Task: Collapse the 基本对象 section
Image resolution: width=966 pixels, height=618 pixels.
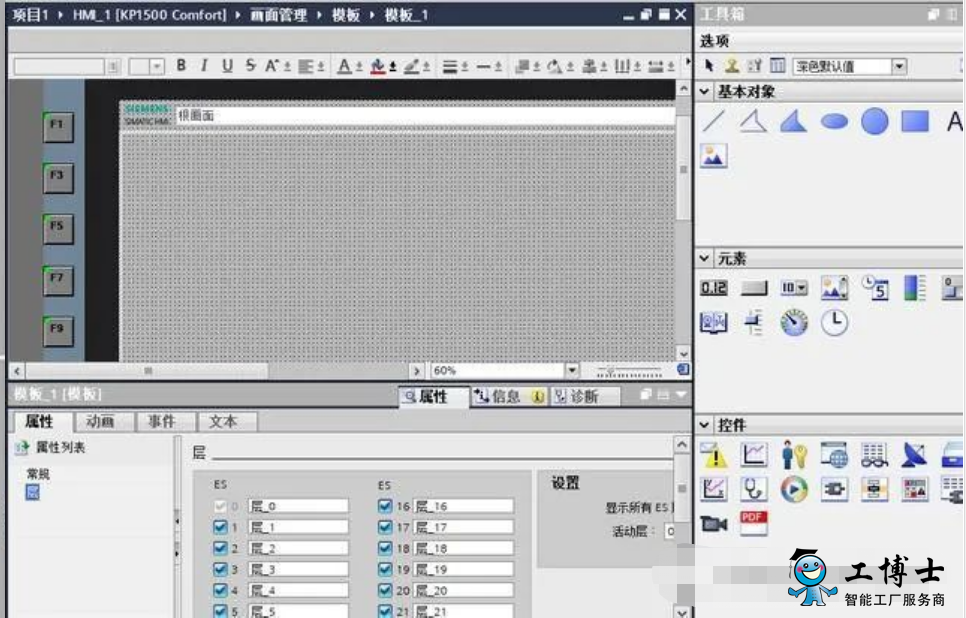Action: [x=705, y=92]
